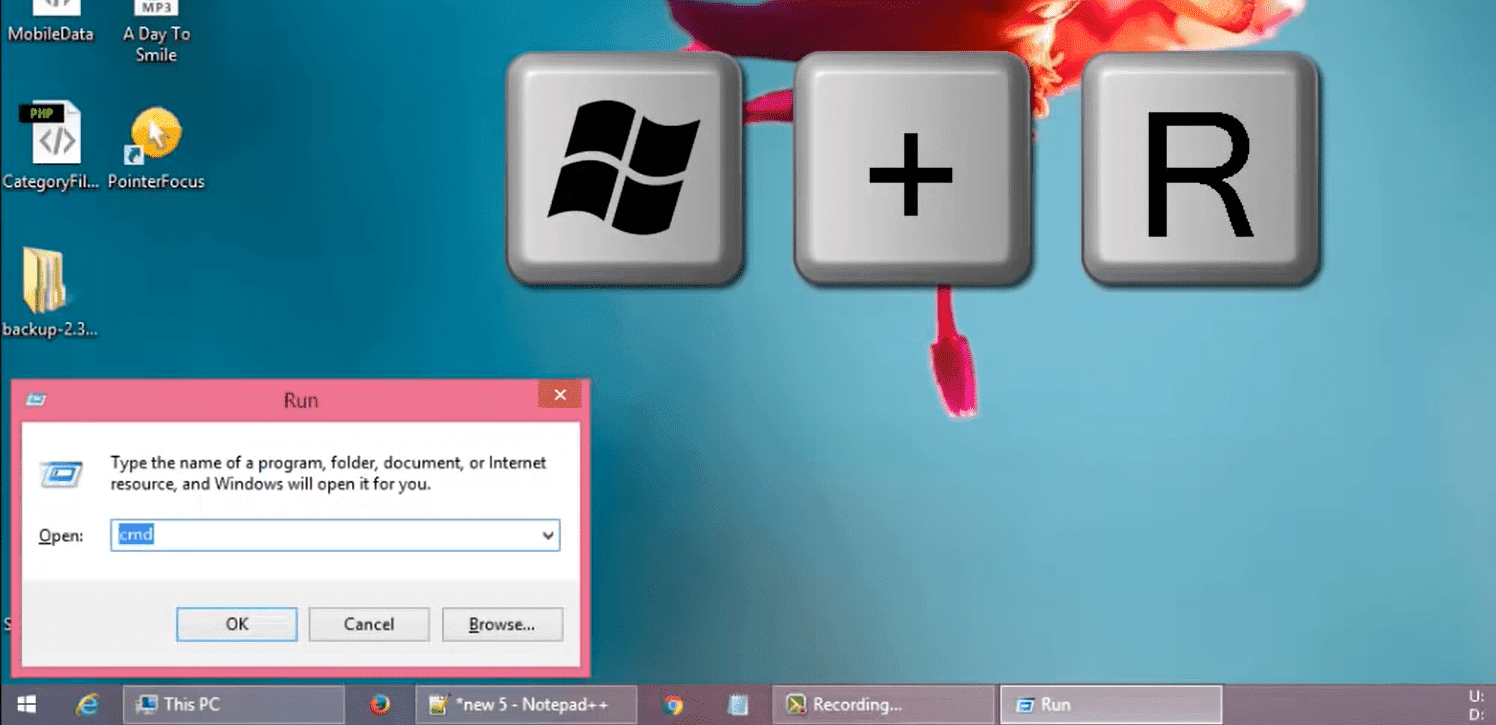Click the Run taskbar button
This screenshot has height=725, width=1496.
(x=1111, y=705)
